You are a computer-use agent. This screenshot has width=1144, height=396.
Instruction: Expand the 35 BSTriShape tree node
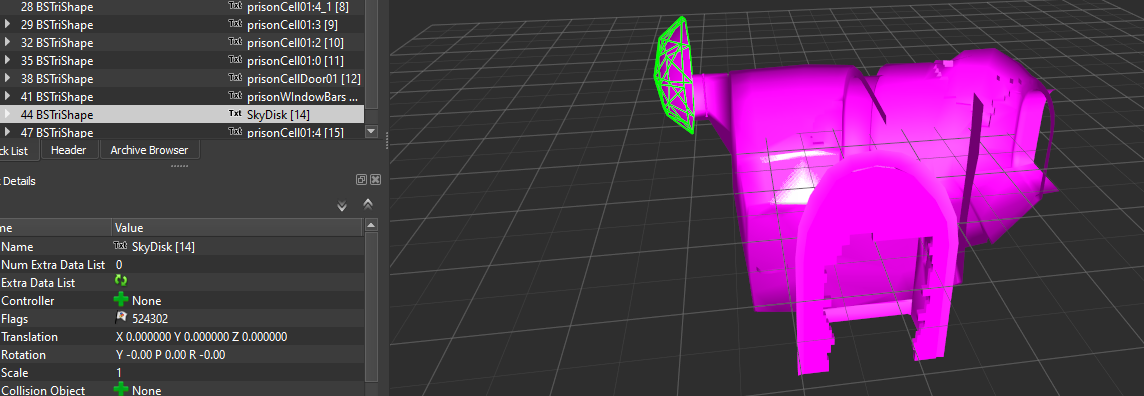7,60
